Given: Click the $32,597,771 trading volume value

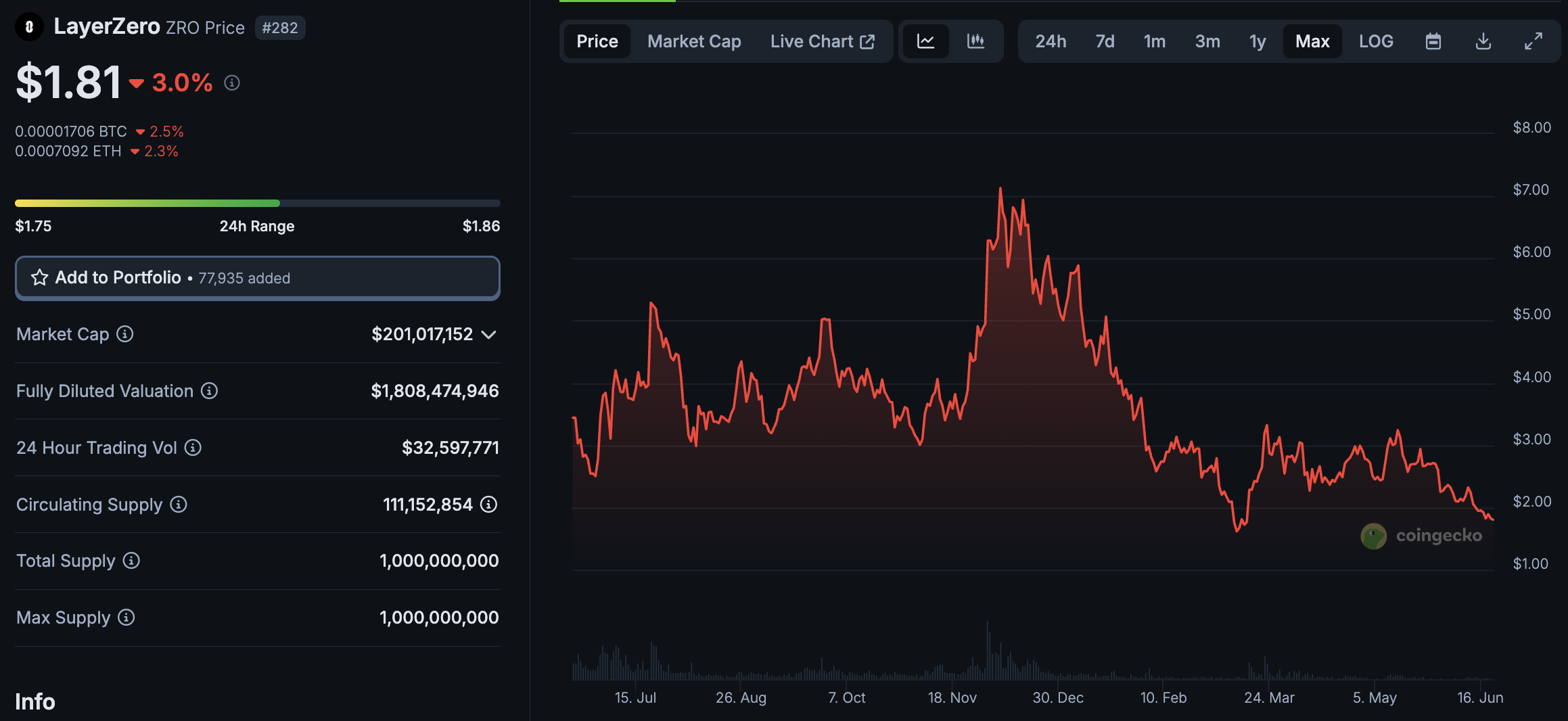Looking at the screenshot, I should tap(451, 448).
